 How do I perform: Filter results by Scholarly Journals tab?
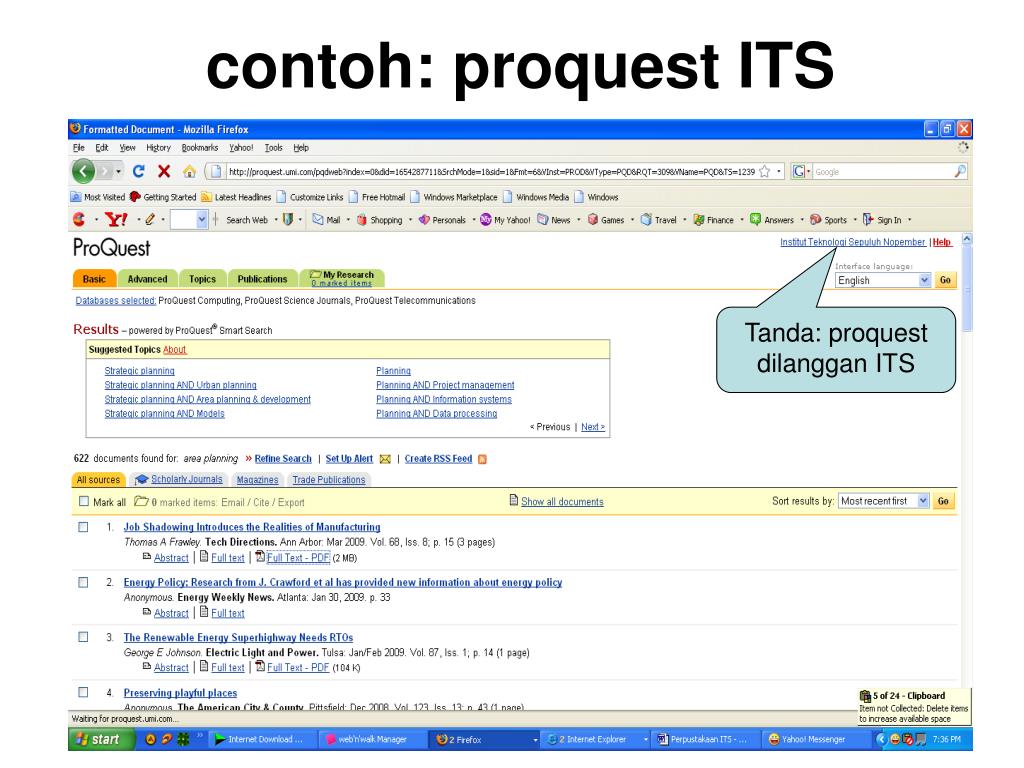178,479
